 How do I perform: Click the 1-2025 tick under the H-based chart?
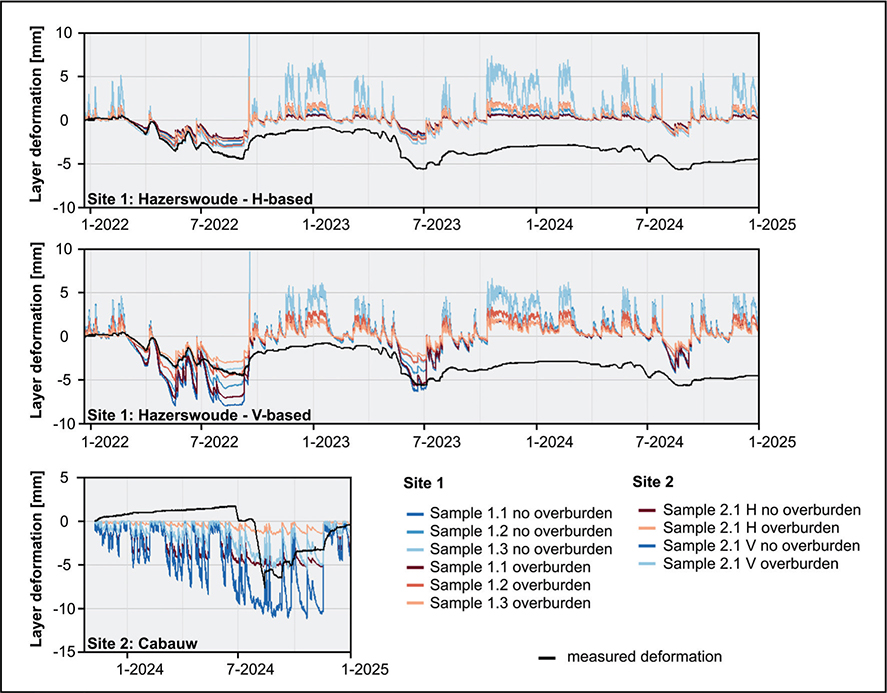775,225
